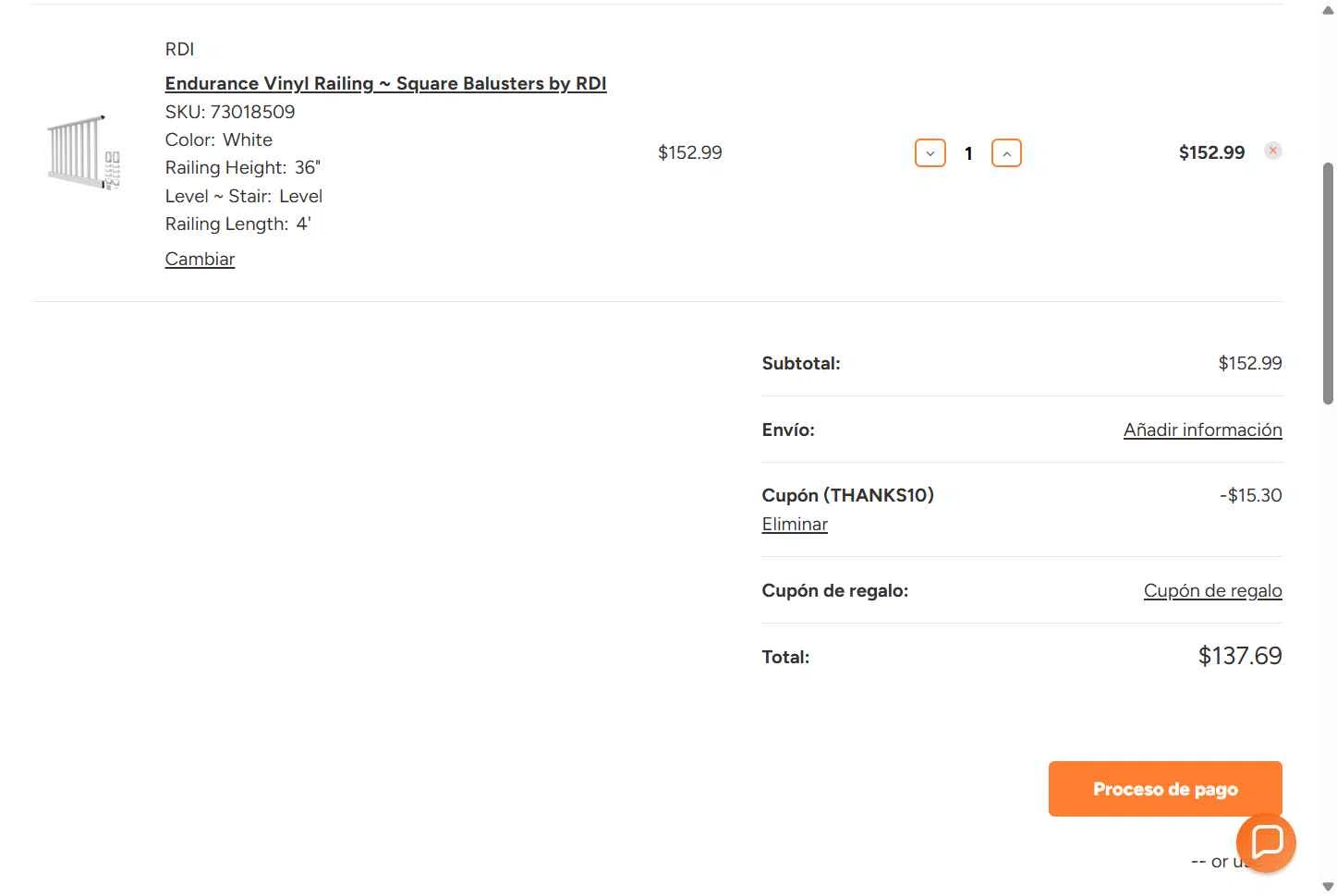The height and width of the screenshot is (896, 1337).
Task: Click the Railing Height: 36" text
Action: (x=243, y=167)
